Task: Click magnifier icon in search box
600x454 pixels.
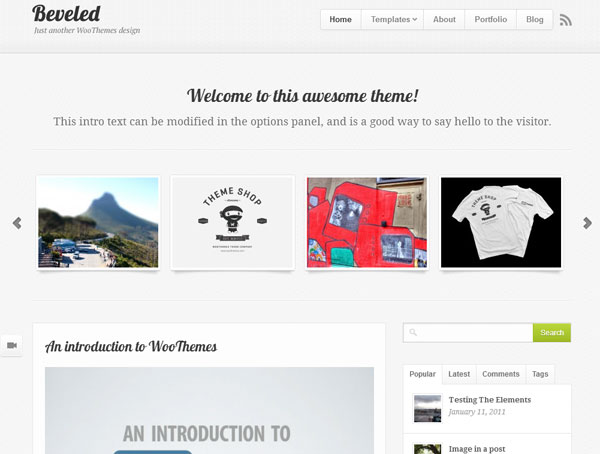Action: [413, 332]
